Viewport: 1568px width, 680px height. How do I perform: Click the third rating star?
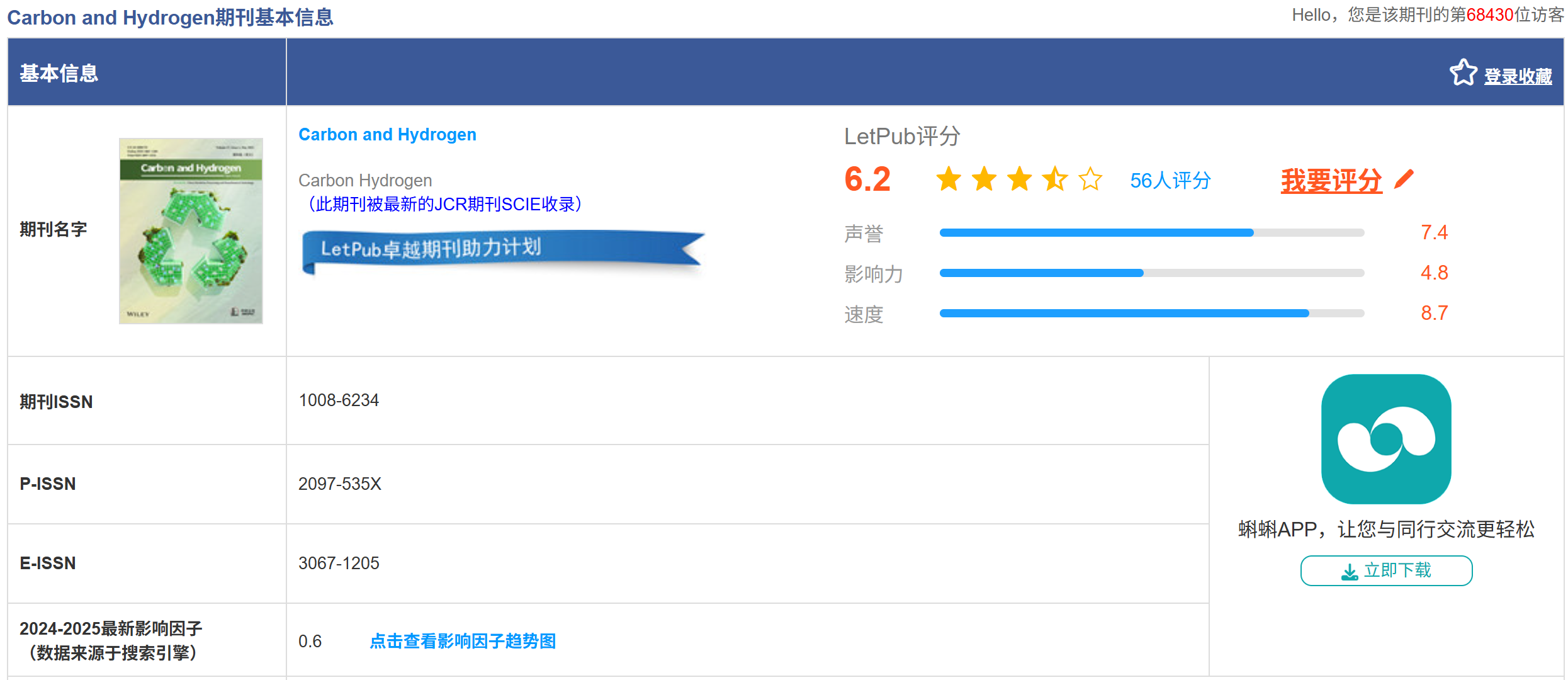coord(1019,179)
